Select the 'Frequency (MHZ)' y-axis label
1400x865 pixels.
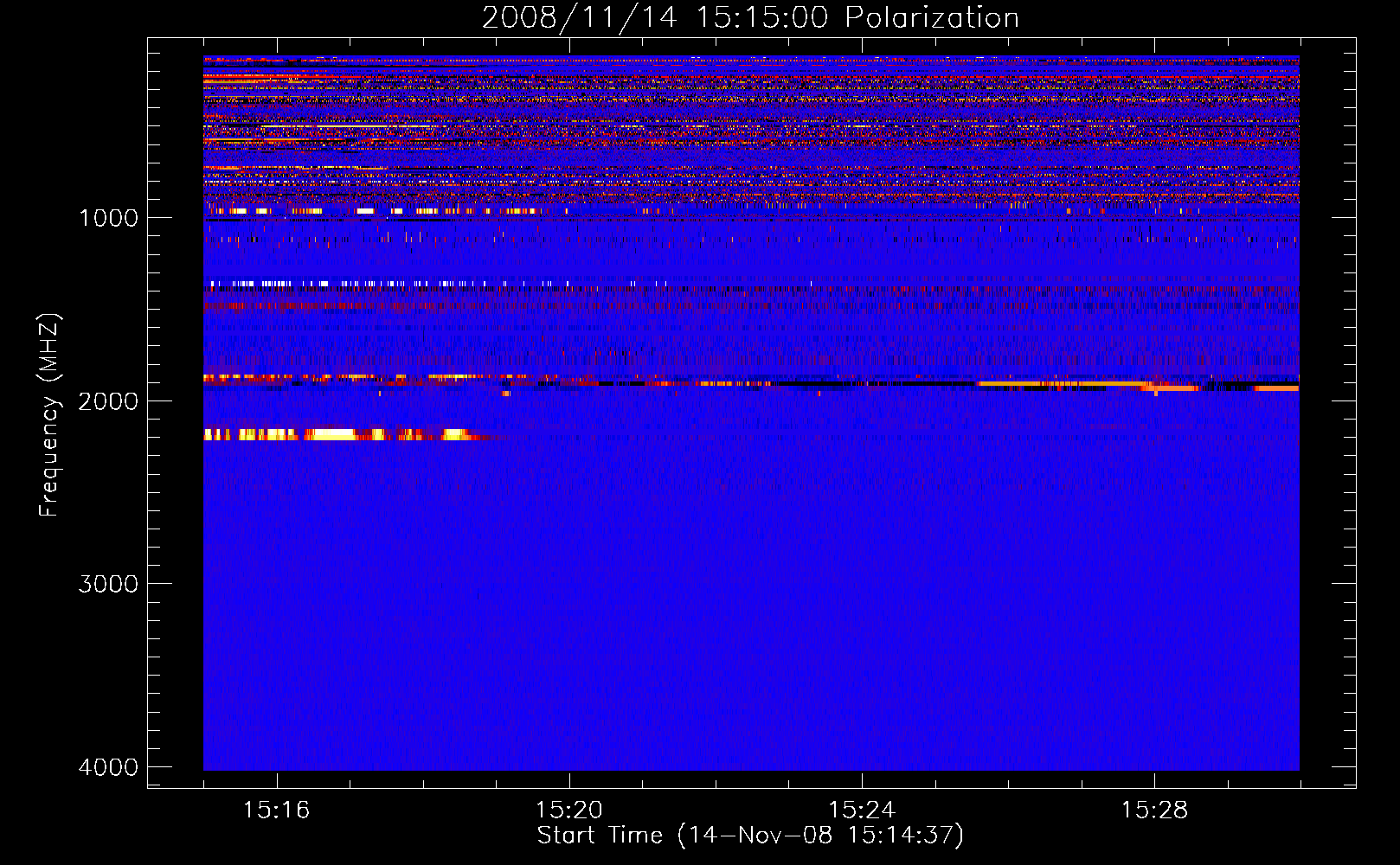pyautogui.click(x=50, y=415)
